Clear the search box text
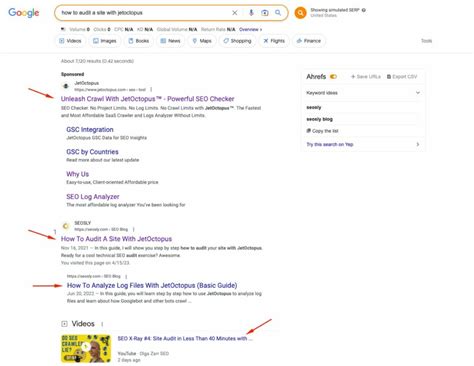 [x=235, y=13]
